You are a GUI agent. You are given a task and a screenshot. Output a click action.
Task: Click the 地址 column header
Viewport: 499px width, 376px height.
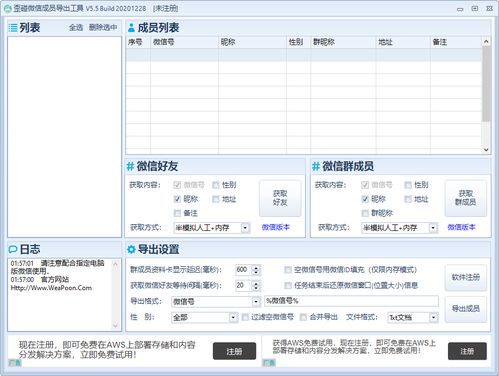pyautogui.click(x=403, y=42)
